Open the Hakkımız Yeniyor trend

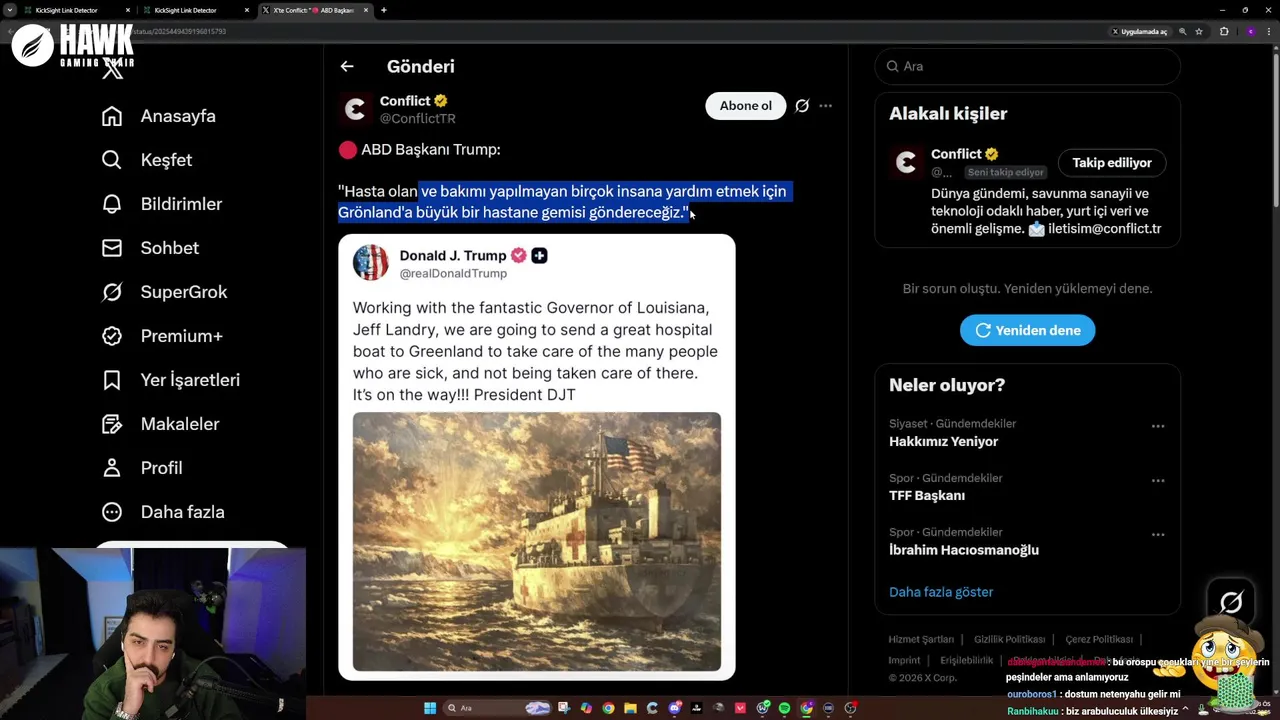pyautogui.click(x=943, y=441)
